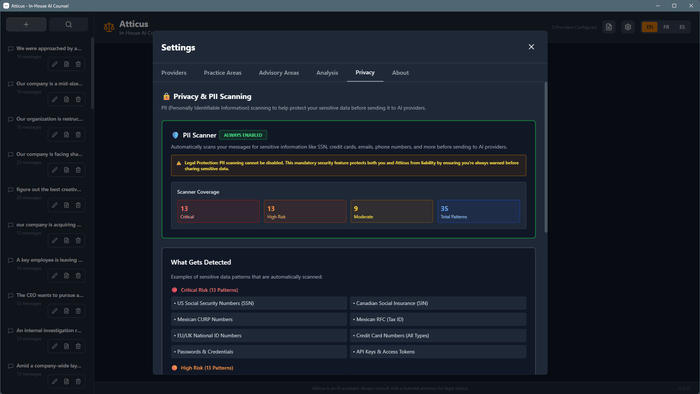700x394 pixels.
Task: Export the 'Our organization is restruc...' conversation document
Action: point(66,135)
